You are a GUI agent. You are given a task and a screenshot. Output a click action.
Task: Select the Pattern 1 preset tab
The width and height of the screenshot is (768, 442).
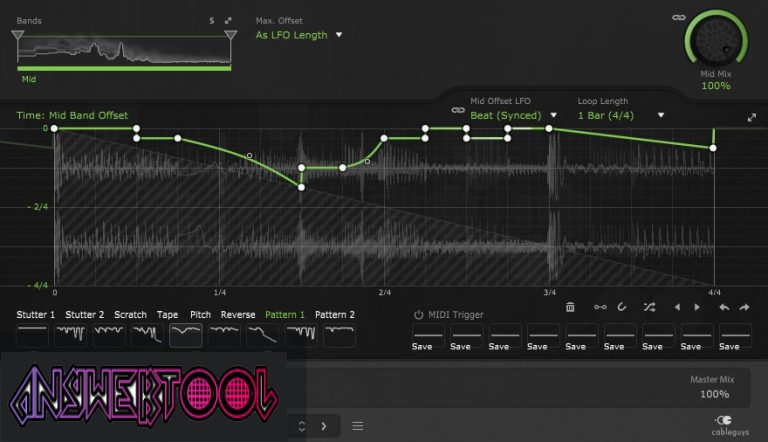tap(285, 315)
